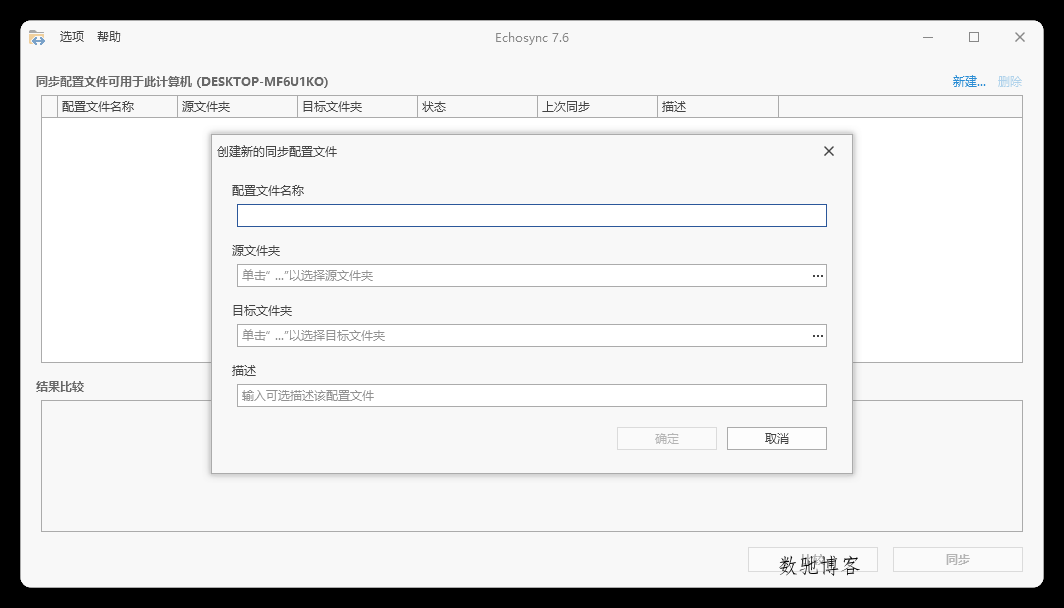Sort by 上次同步 column header

pos(598,107)
